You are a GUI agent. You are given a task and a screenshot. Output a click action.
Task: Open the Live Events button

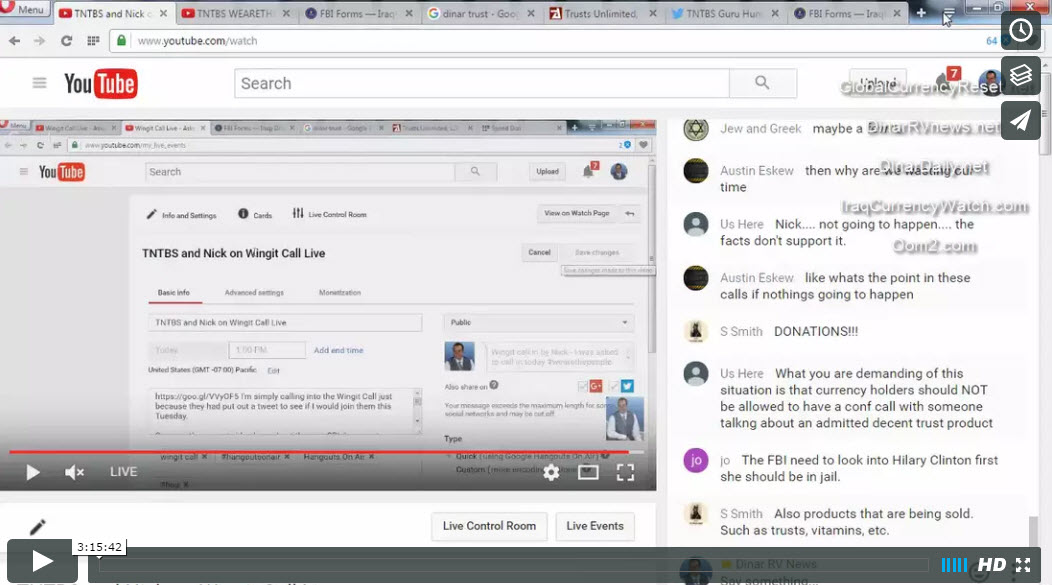click(595, 526)
